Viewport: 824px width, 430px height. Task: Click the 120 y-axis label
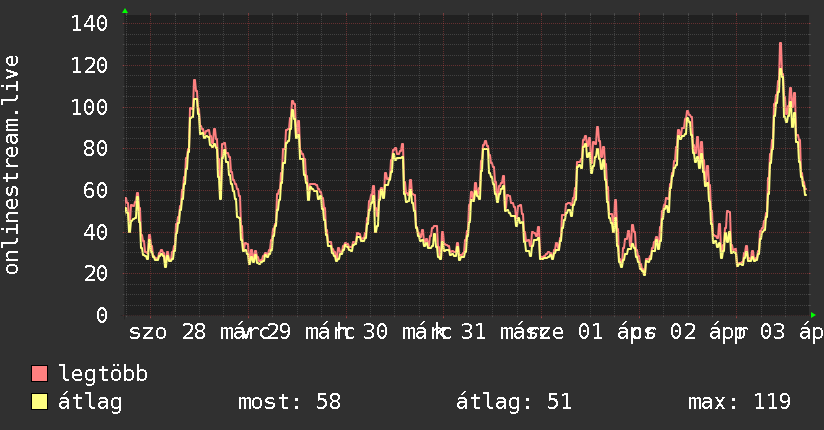pyautogui.click(x=89, y=66)
